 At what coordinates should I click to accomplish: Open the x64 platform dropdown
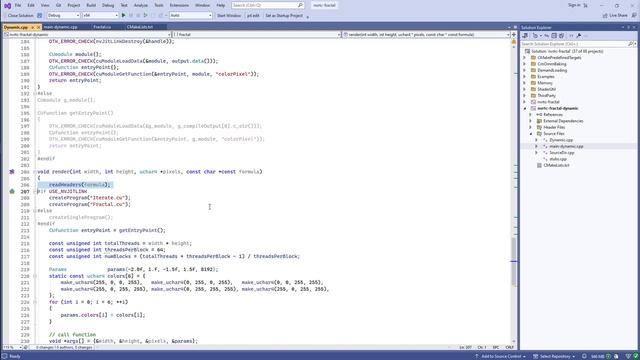click(x=100, y=16)
